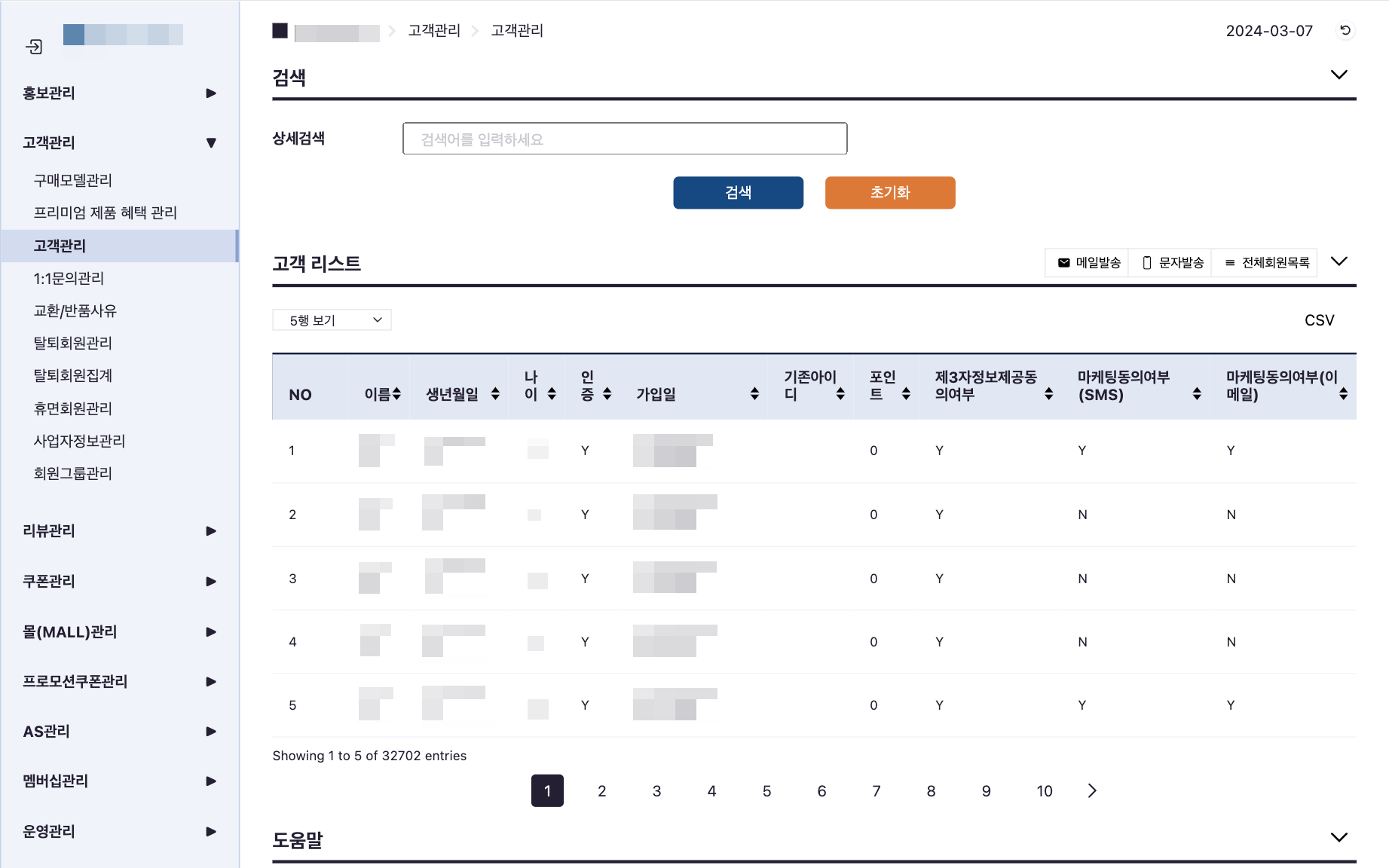Open 휴면회원관리 menu item

coord(73,408)
